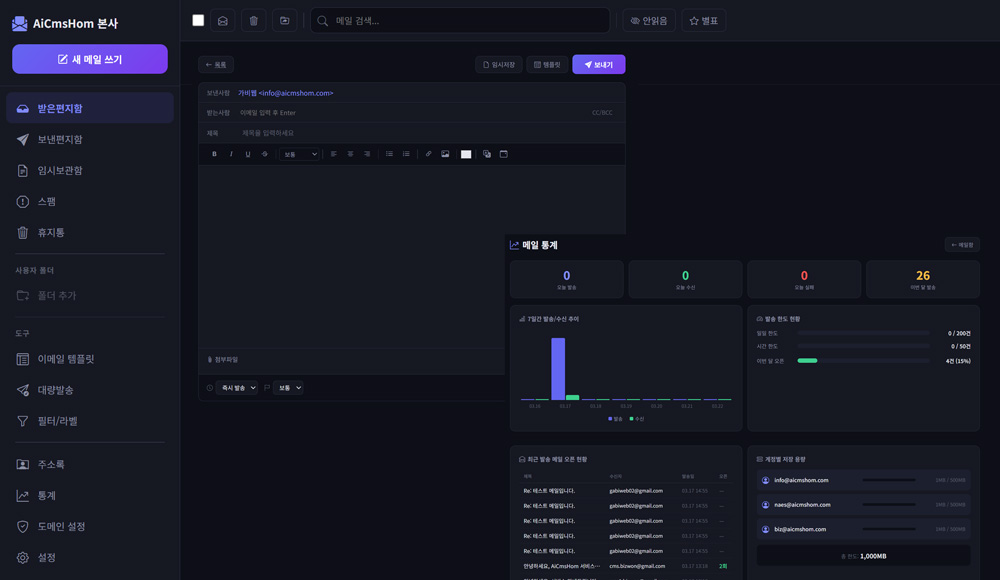Toggle the 안읽음 unread filter
This screenshot has width=1000, height=580.
[x=649, y=21]
